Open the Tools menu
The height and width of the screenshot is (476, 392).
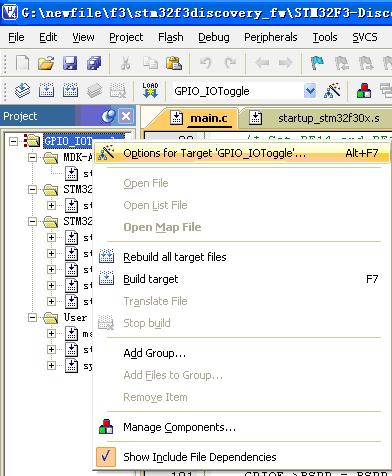coord(325,37)
